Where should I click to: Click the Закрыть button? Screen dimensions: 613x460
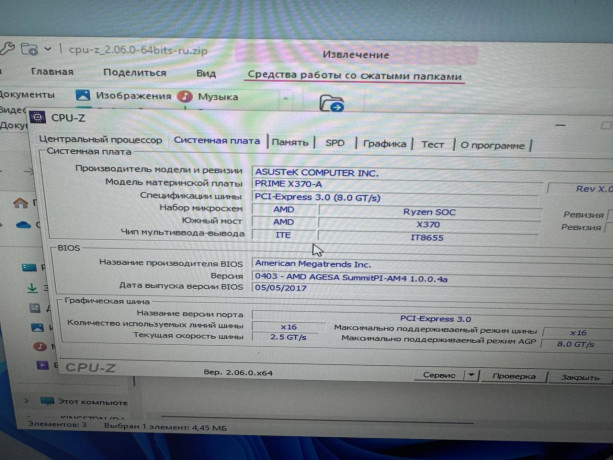pos(580,378)
